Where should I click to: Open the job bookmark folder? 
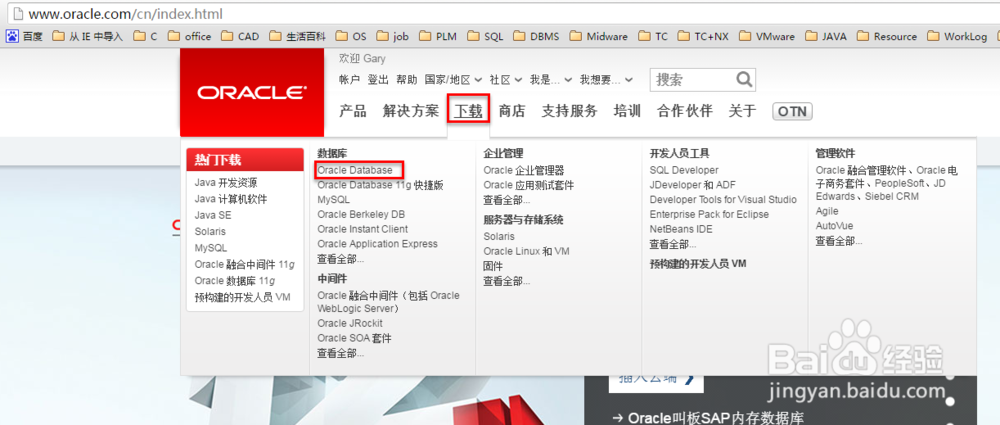tap(392, 36)
